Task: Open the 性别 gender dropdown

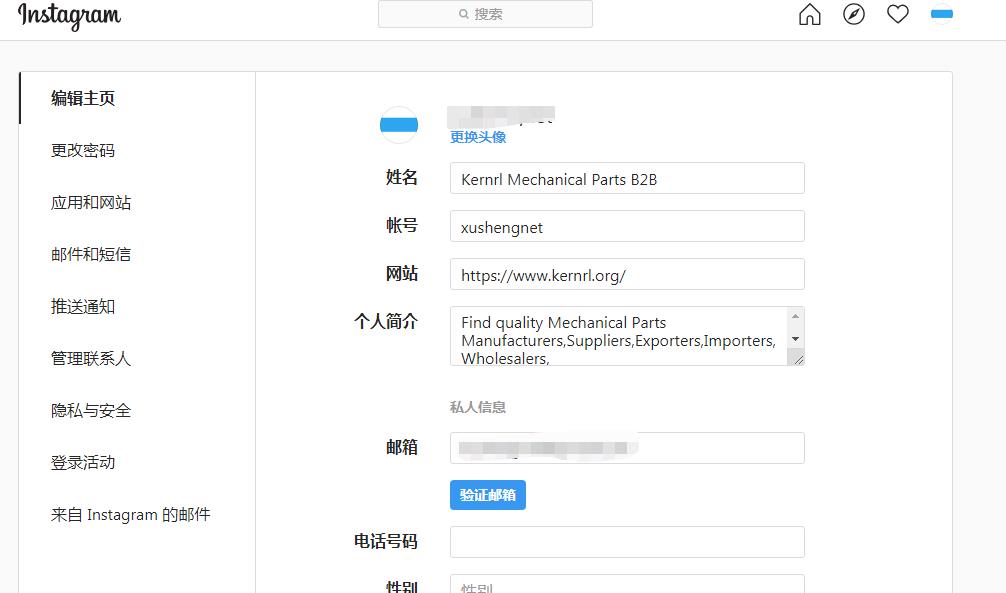Action: (x=627, y=586)
